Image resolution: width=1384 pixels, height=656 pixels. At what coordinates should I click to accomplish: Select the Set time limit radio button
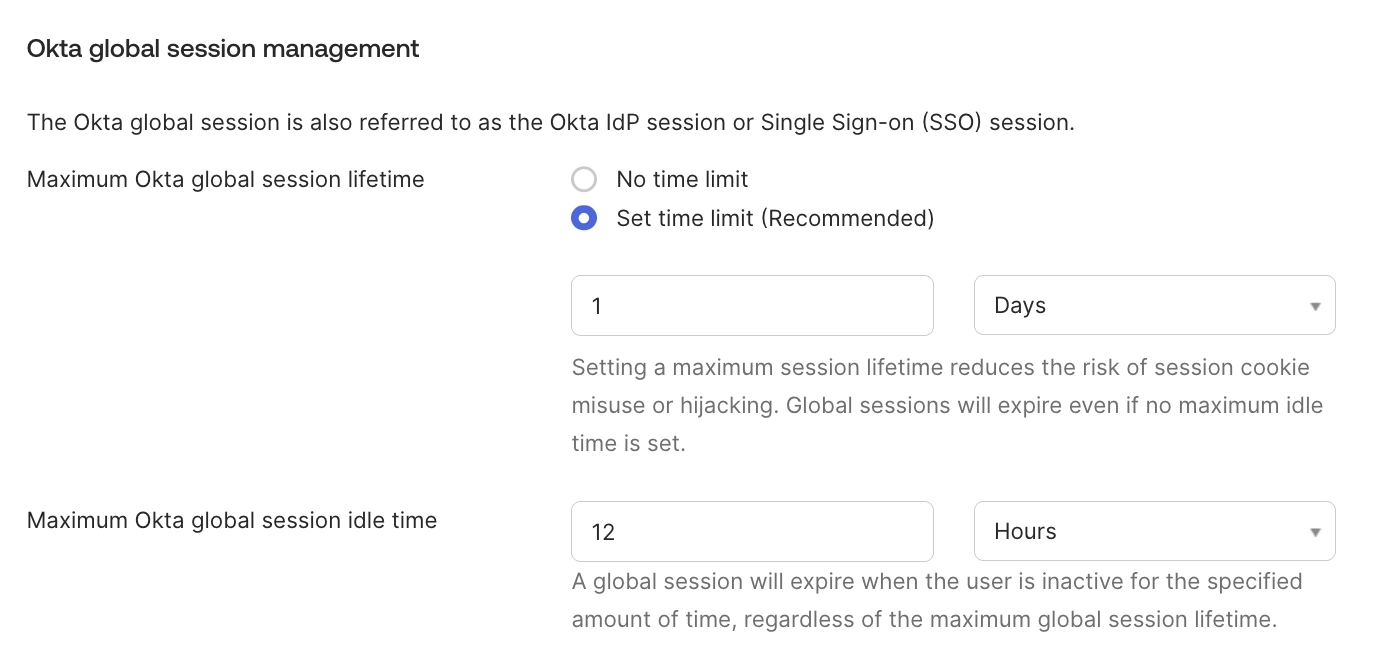[x=584, y=218]
